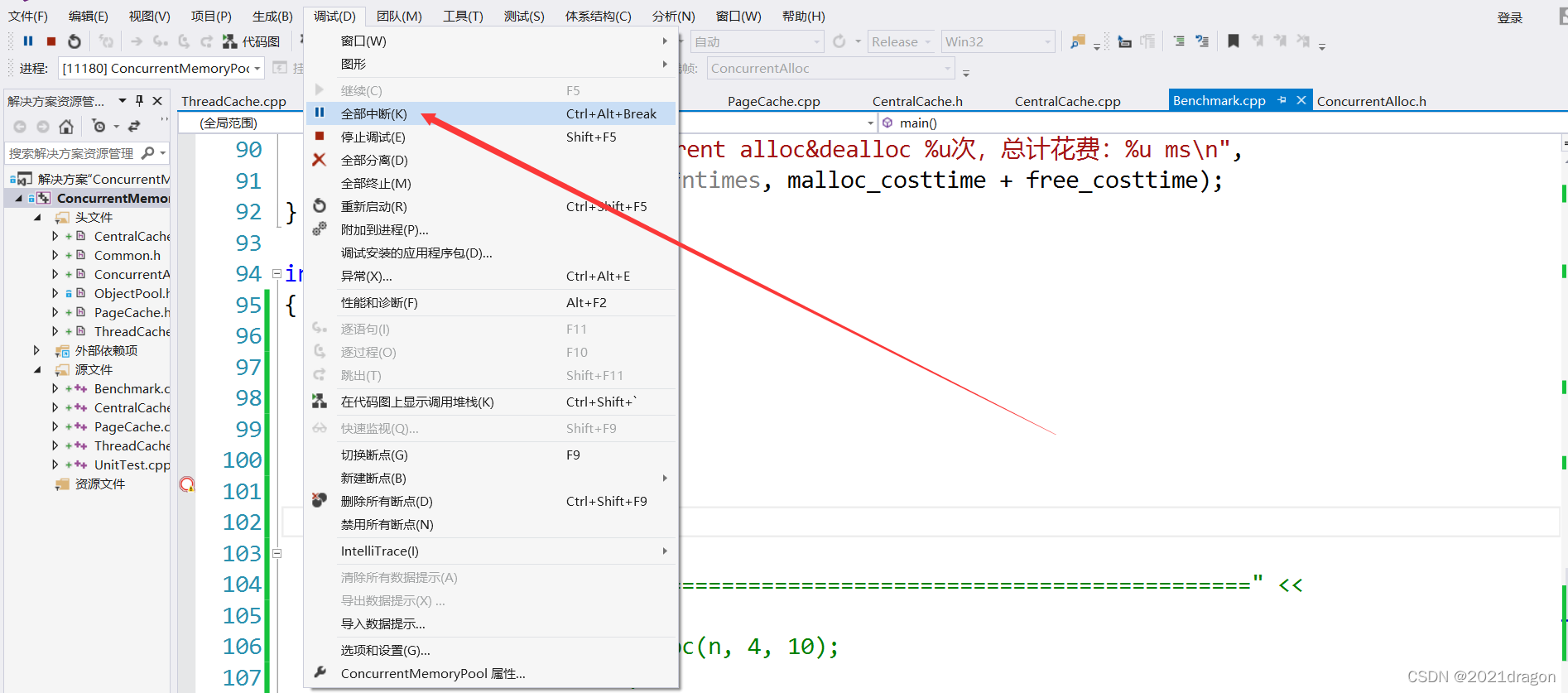Expand the 新建断点(B) submenu

pyautogui.click(x=491, y=478)
